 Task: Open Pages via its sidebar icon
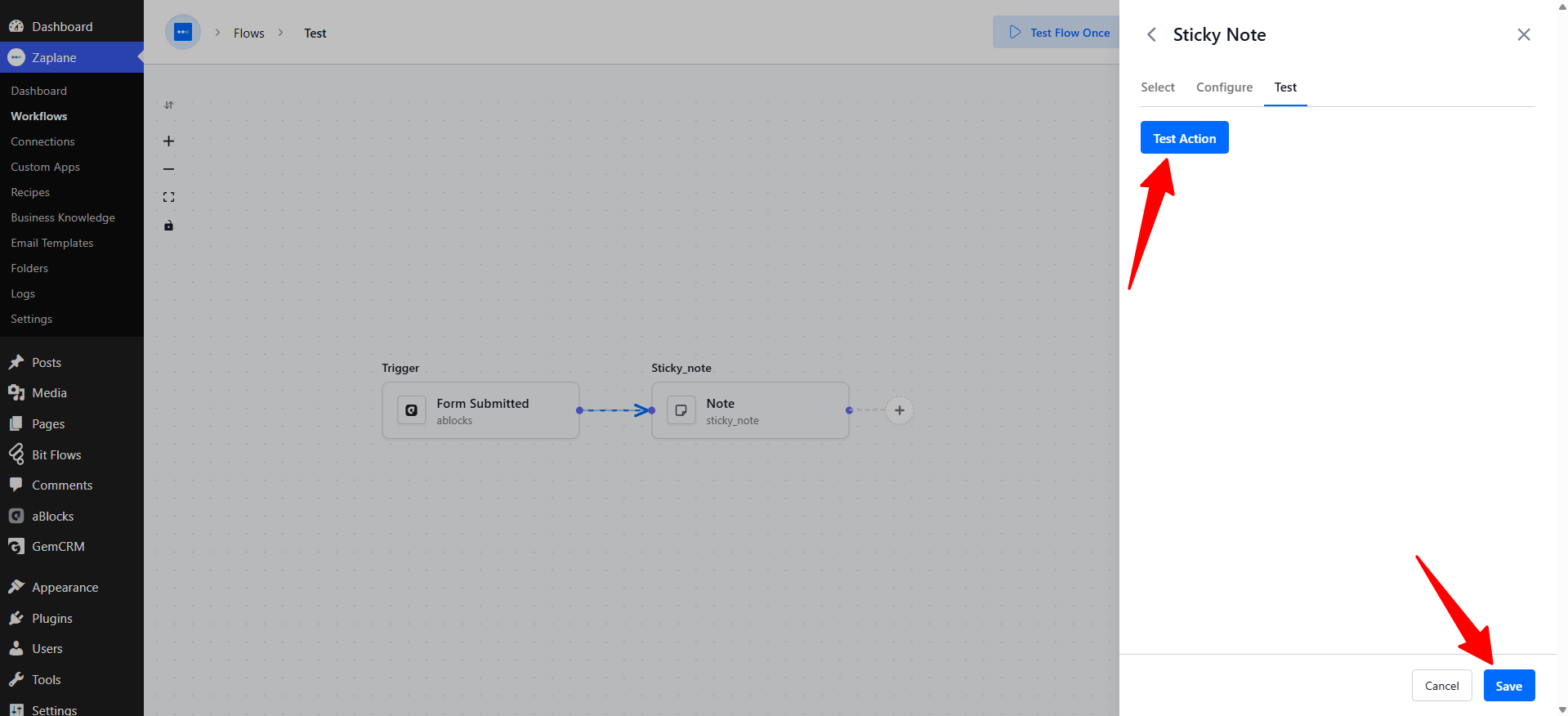click(x=16, y=423)
